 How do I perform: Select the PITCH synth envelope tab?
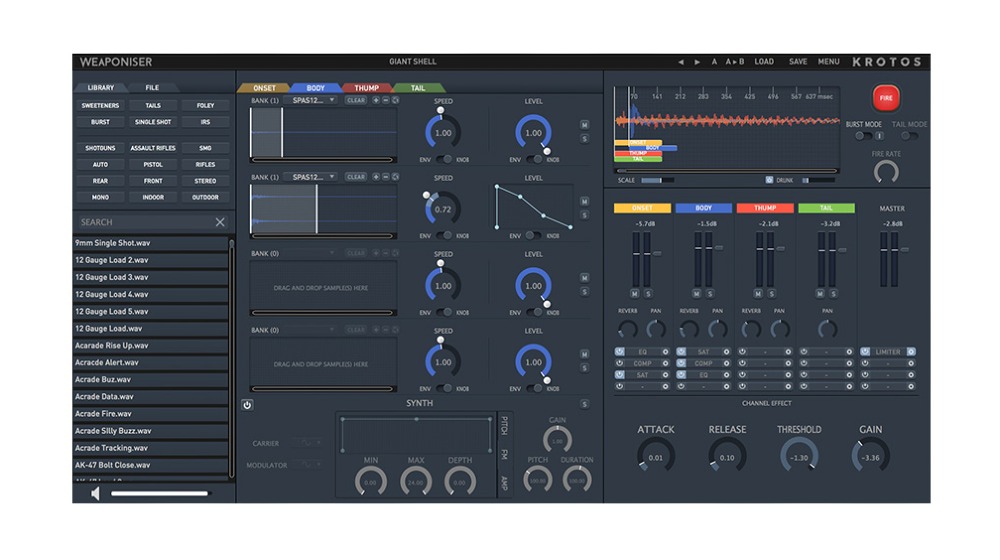coord(504,425)
